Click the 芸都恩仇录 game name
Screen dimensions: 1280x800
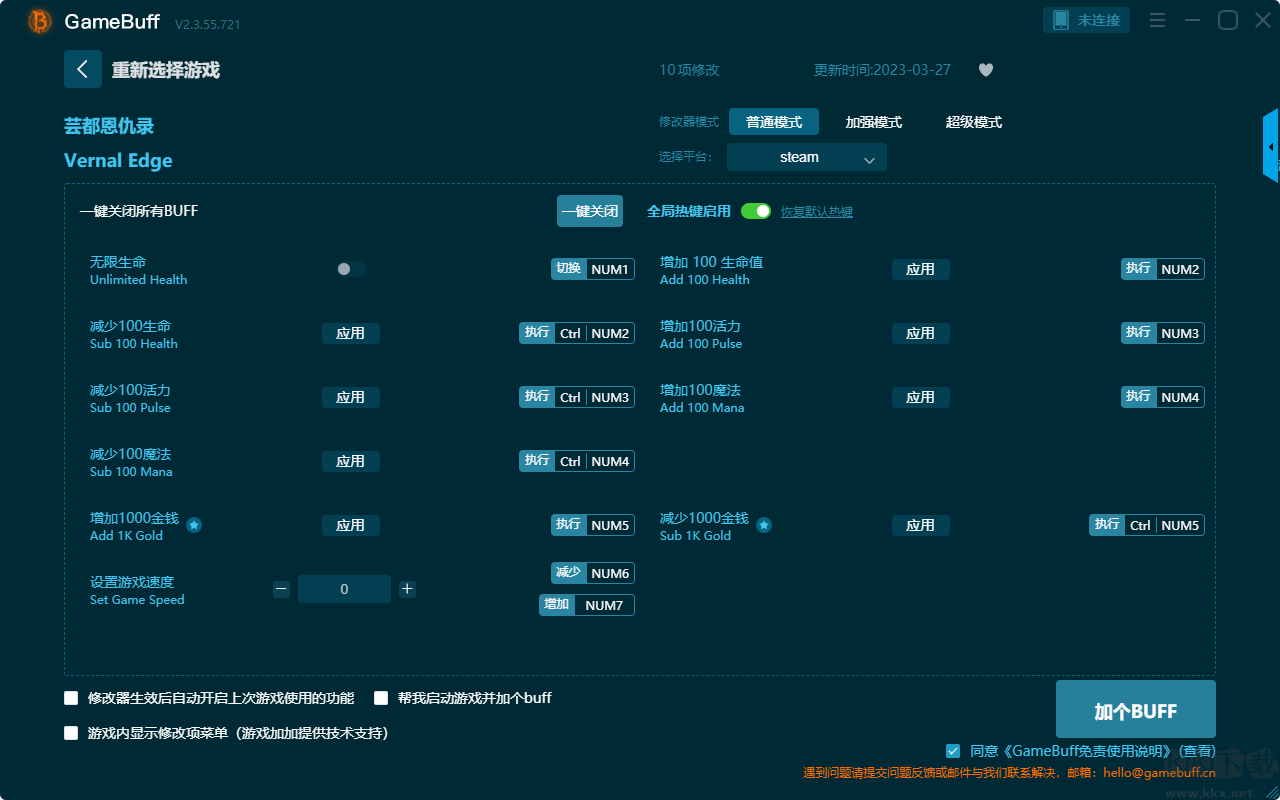[x=109, y=126]
